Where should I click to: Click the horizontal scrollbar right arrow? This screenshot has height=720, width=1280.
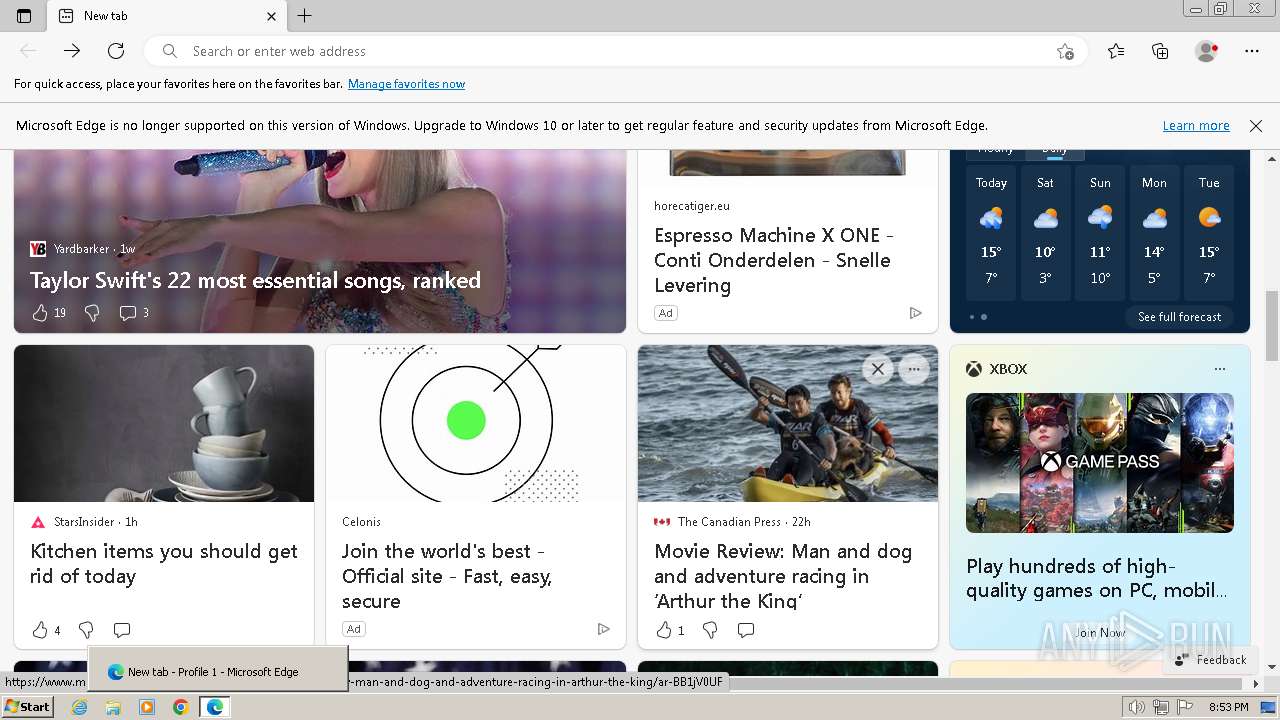point(1257,684)
